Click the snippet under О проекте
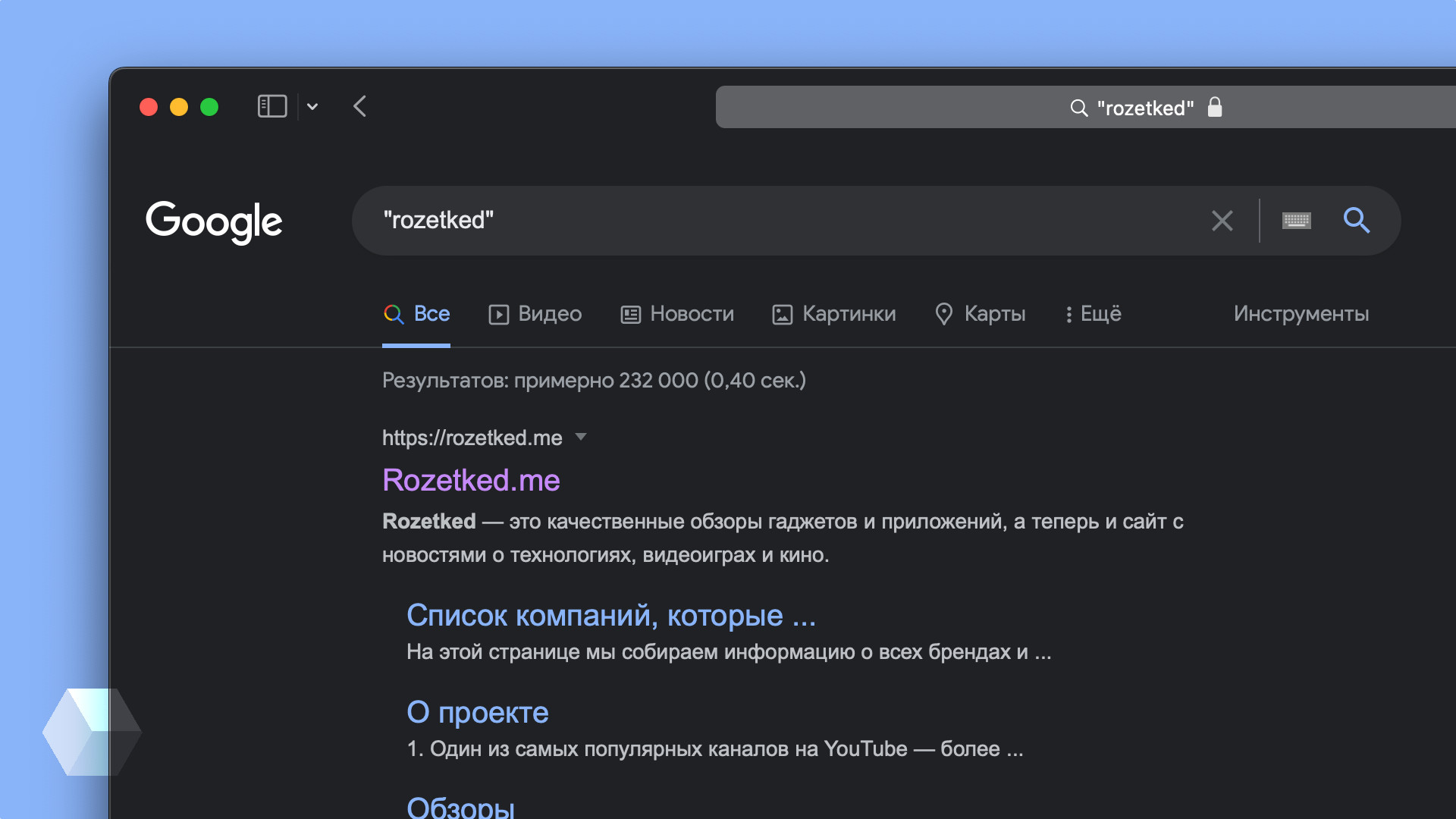1456x819 pixels. pos(715,749)
